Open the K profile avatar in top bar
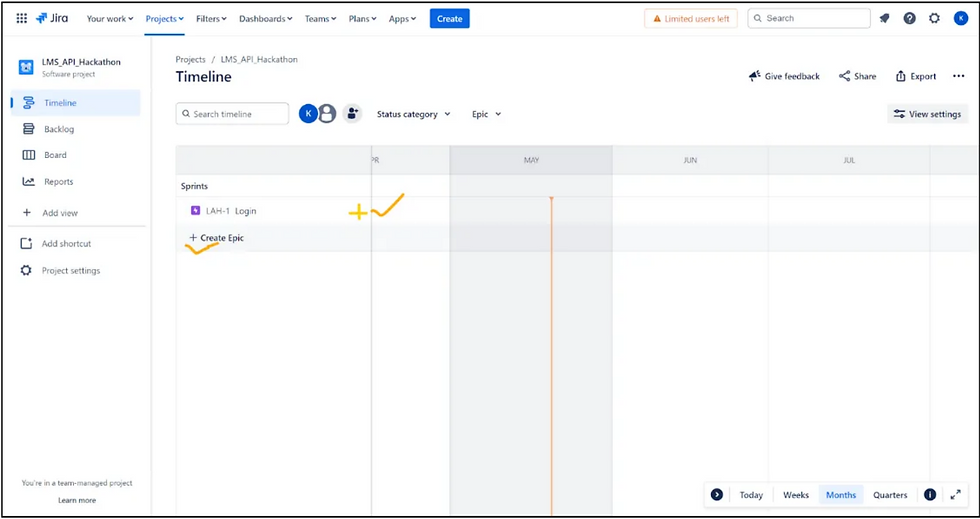The image size is (980, 519). (x=961, y=19)
